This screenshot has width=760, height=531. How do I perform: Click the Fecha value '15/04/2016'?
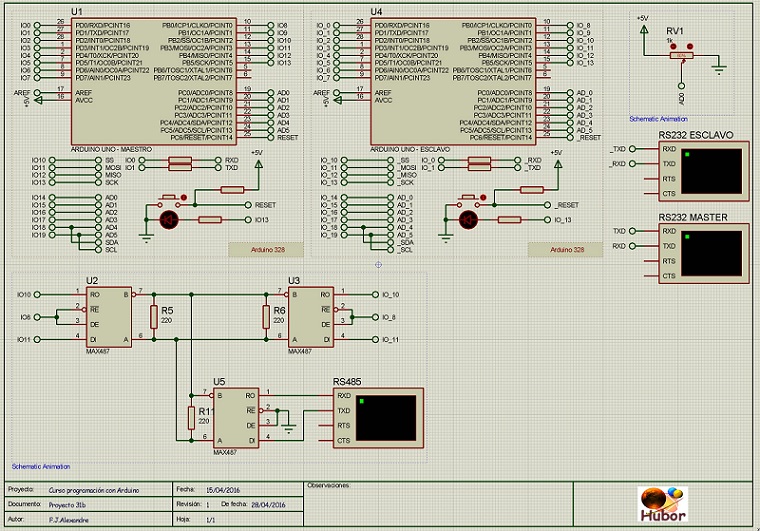pos(223,490)
